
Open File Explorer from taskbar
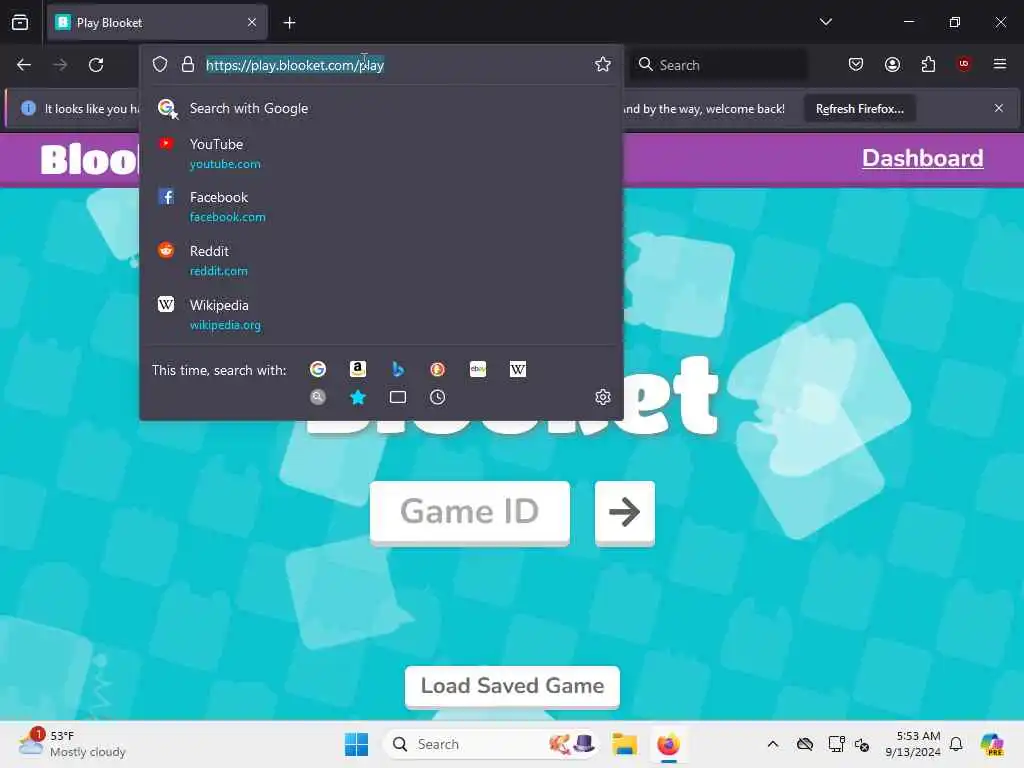pyautogui.click(x=624, y=744)
